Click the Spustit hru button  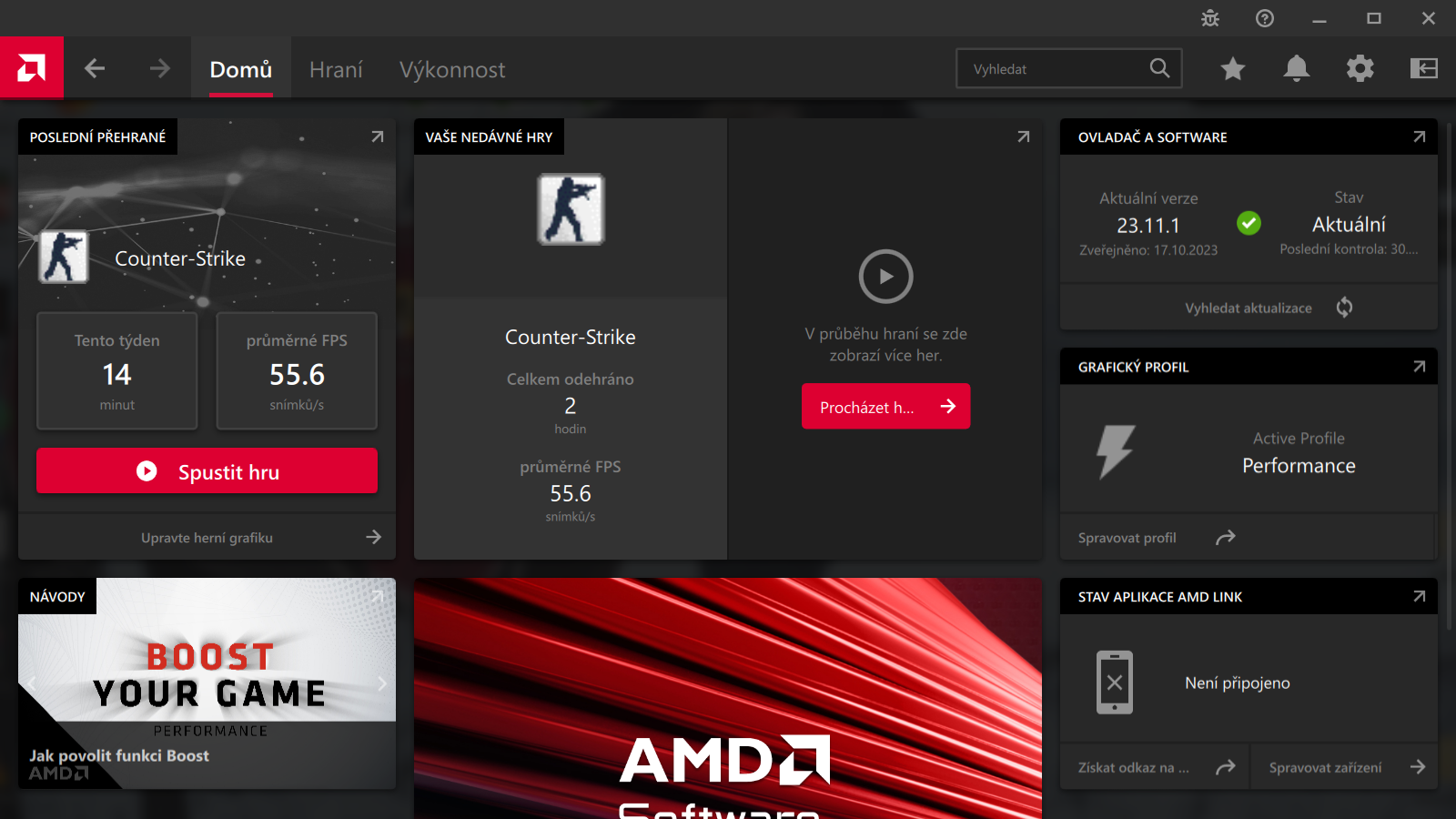[x=207, y=470]
